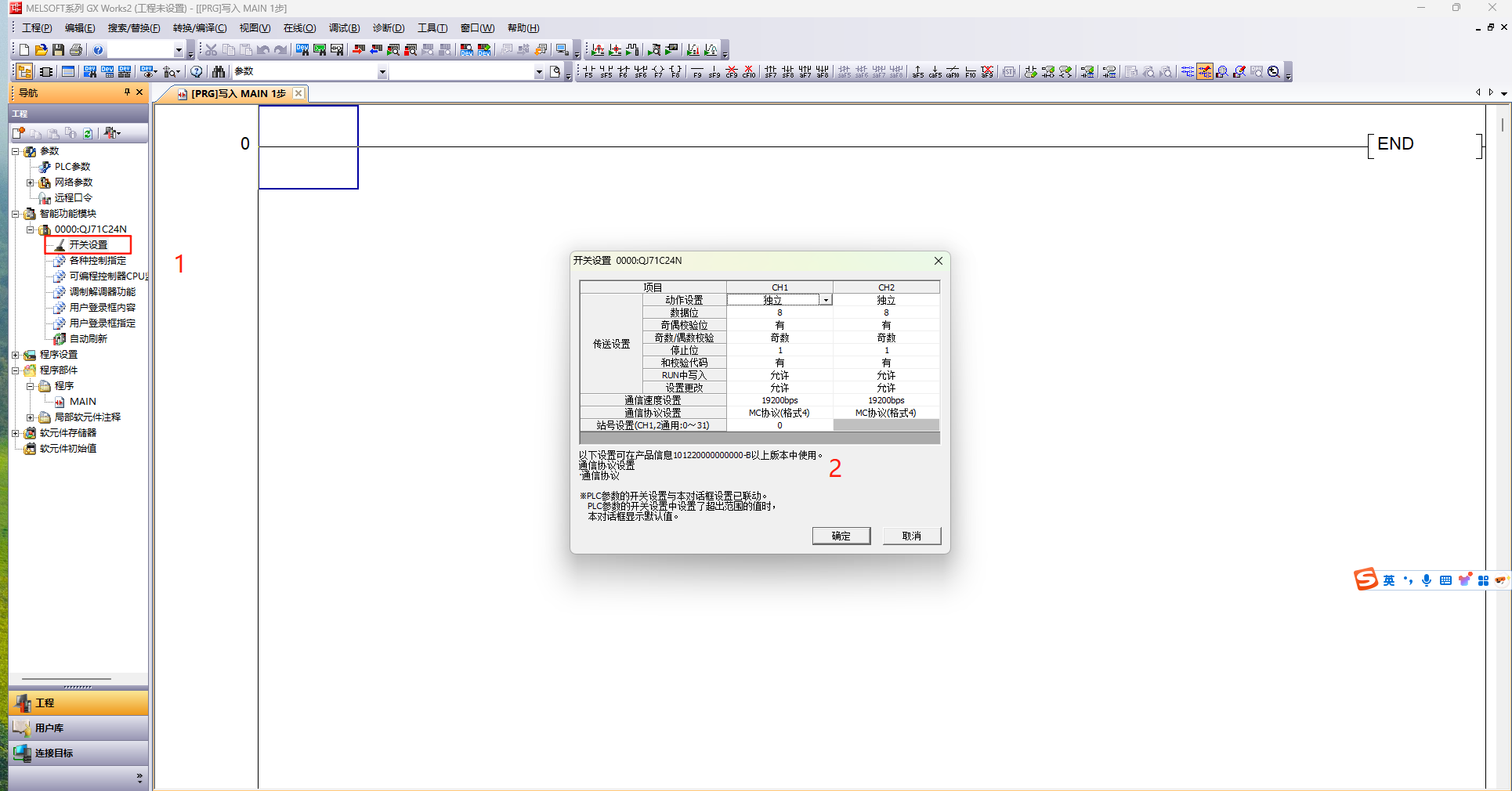Toggle the navigation window display icon
This screenshot has width=1512, height=791.
(x=24, y=72)
